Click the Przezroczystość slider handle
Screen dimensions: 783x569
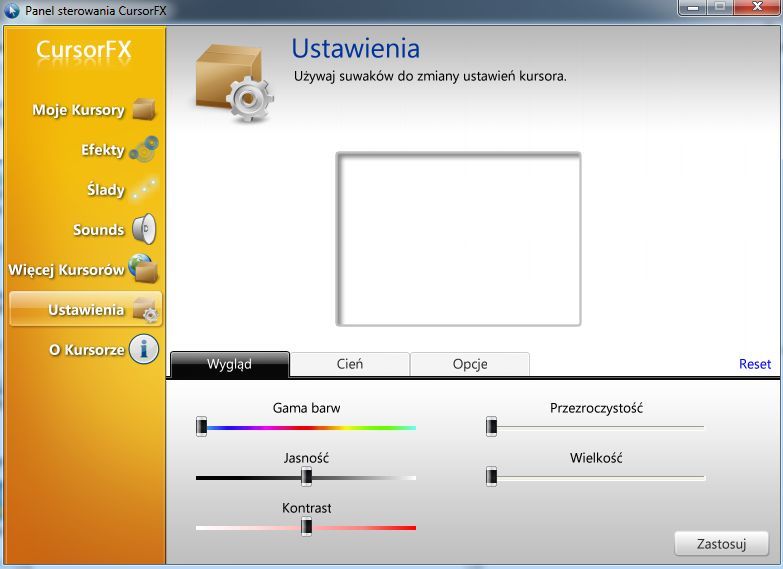pyautogui.click(x=491, y=427)
